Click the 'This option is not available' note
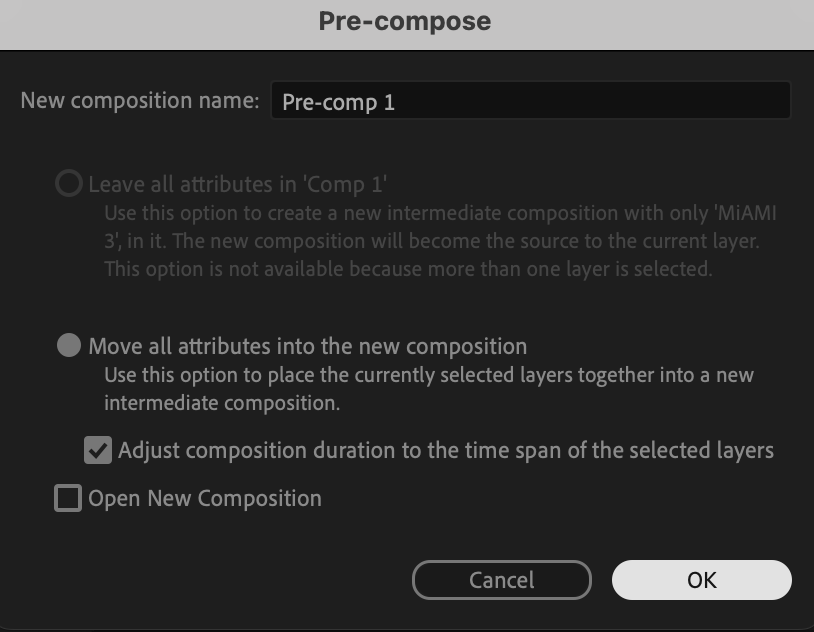Image resolution: width=814 pixels, height=632 pixels. (408, 269)
